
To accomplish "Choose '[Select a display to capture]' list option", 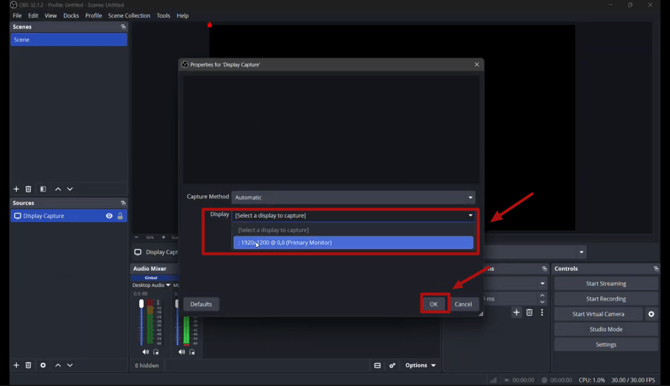I will pos(353,230).
